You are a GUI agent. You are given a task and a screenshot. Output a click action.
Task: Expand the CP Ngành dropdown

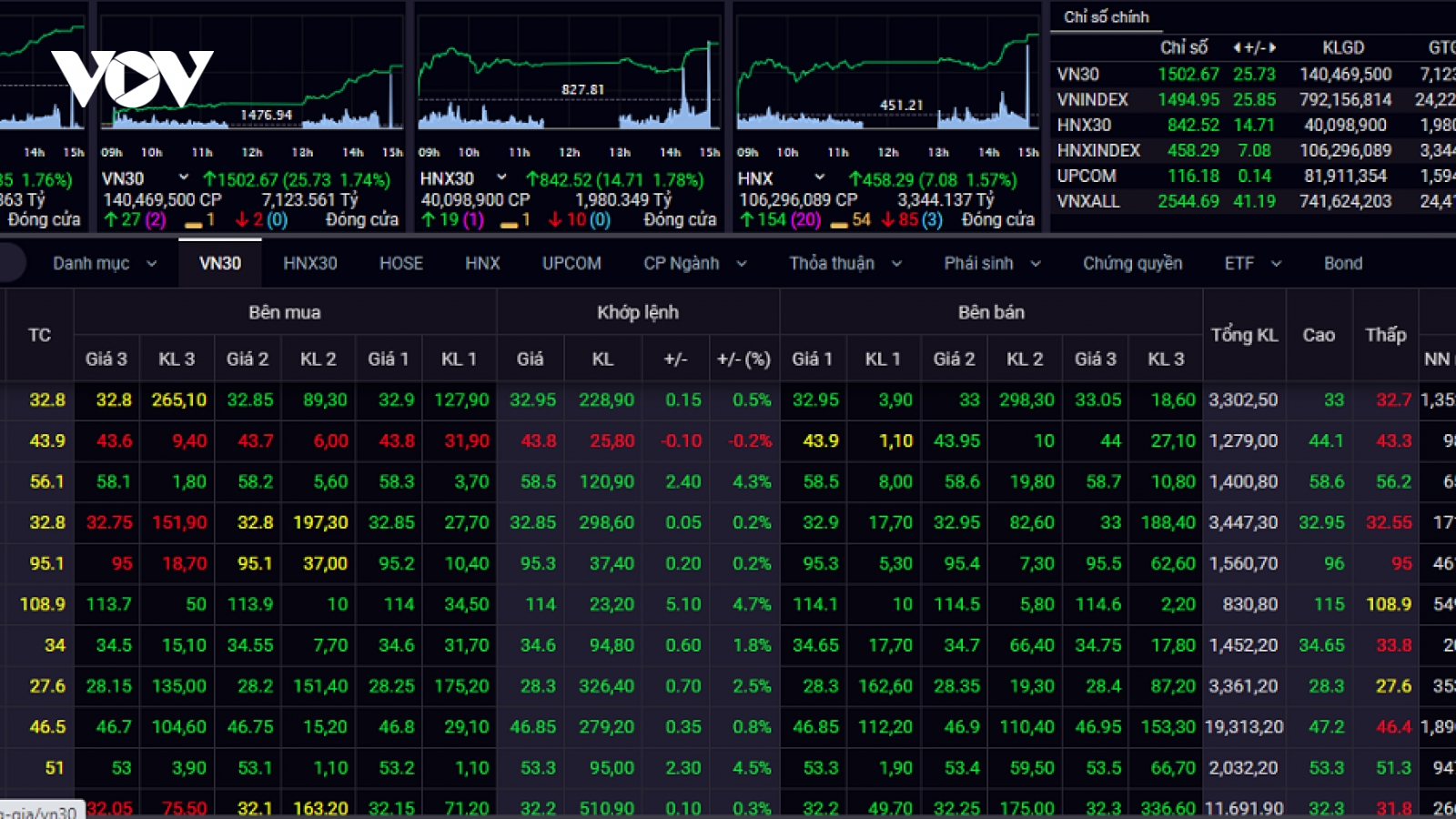pos(695,264)
